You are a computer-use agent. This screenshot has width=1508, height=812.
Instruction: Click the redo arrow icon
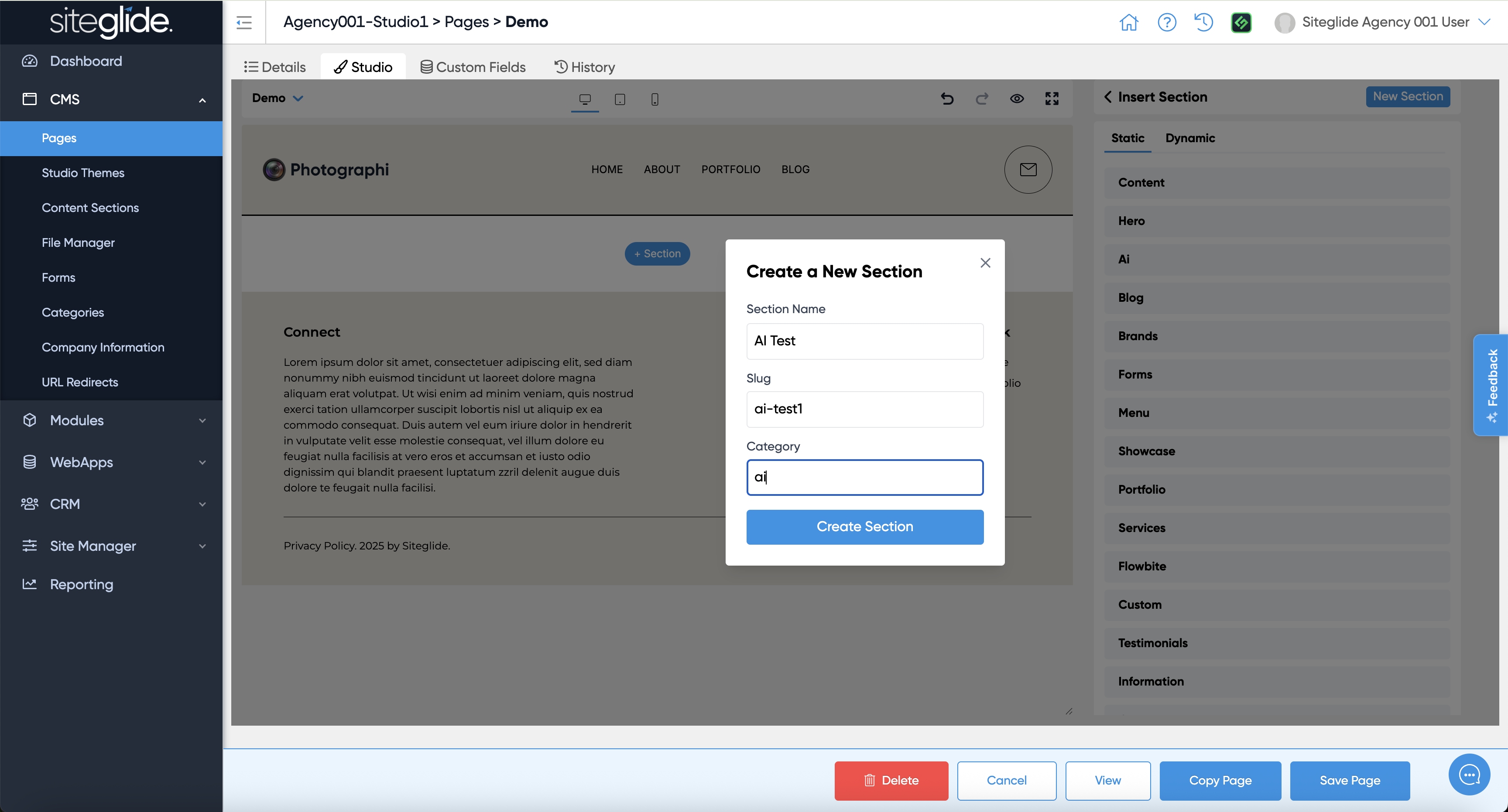[982, 99]
